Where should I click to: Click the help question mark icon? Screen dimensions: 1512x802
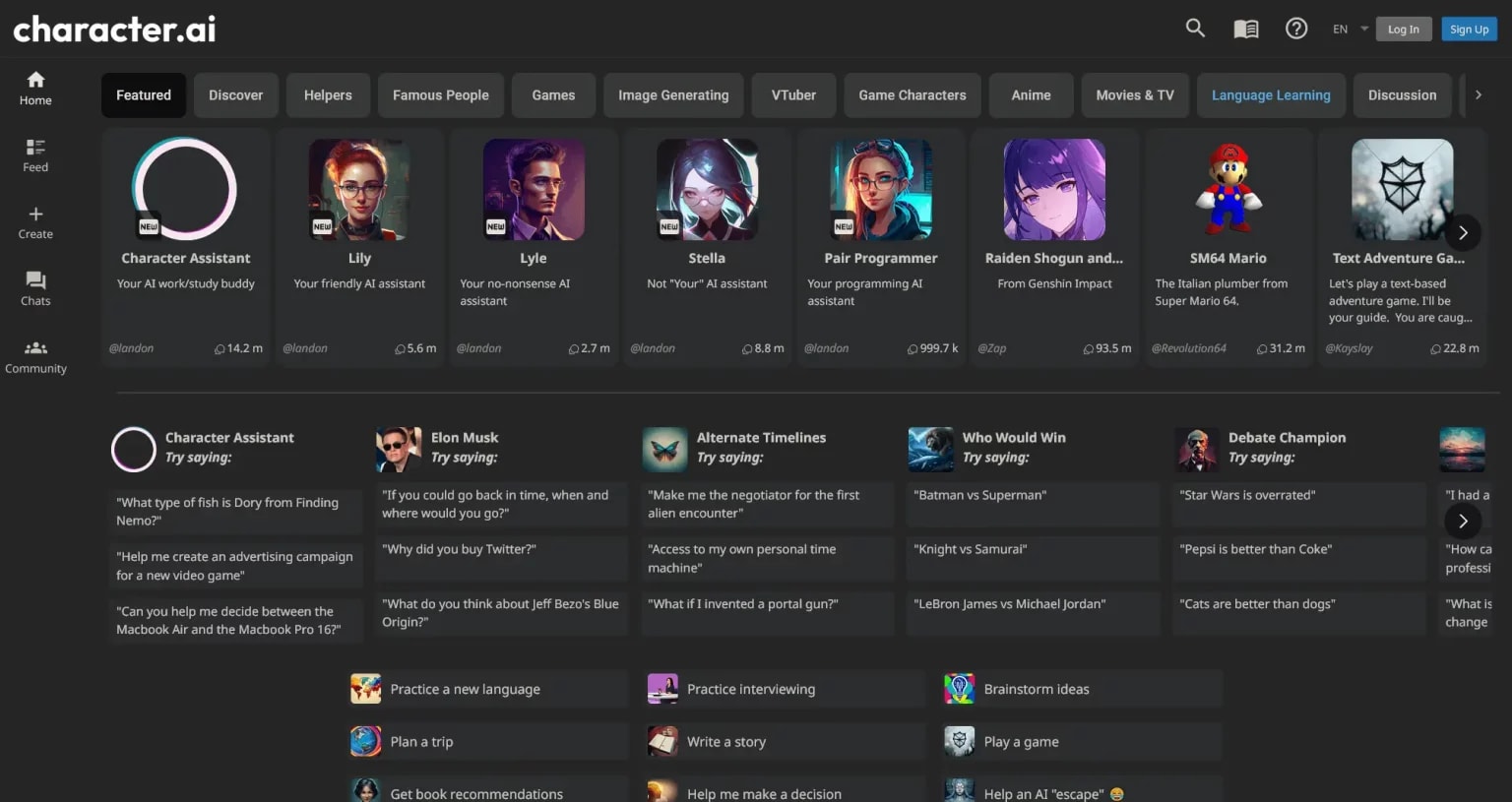(x=1296, y=29)
